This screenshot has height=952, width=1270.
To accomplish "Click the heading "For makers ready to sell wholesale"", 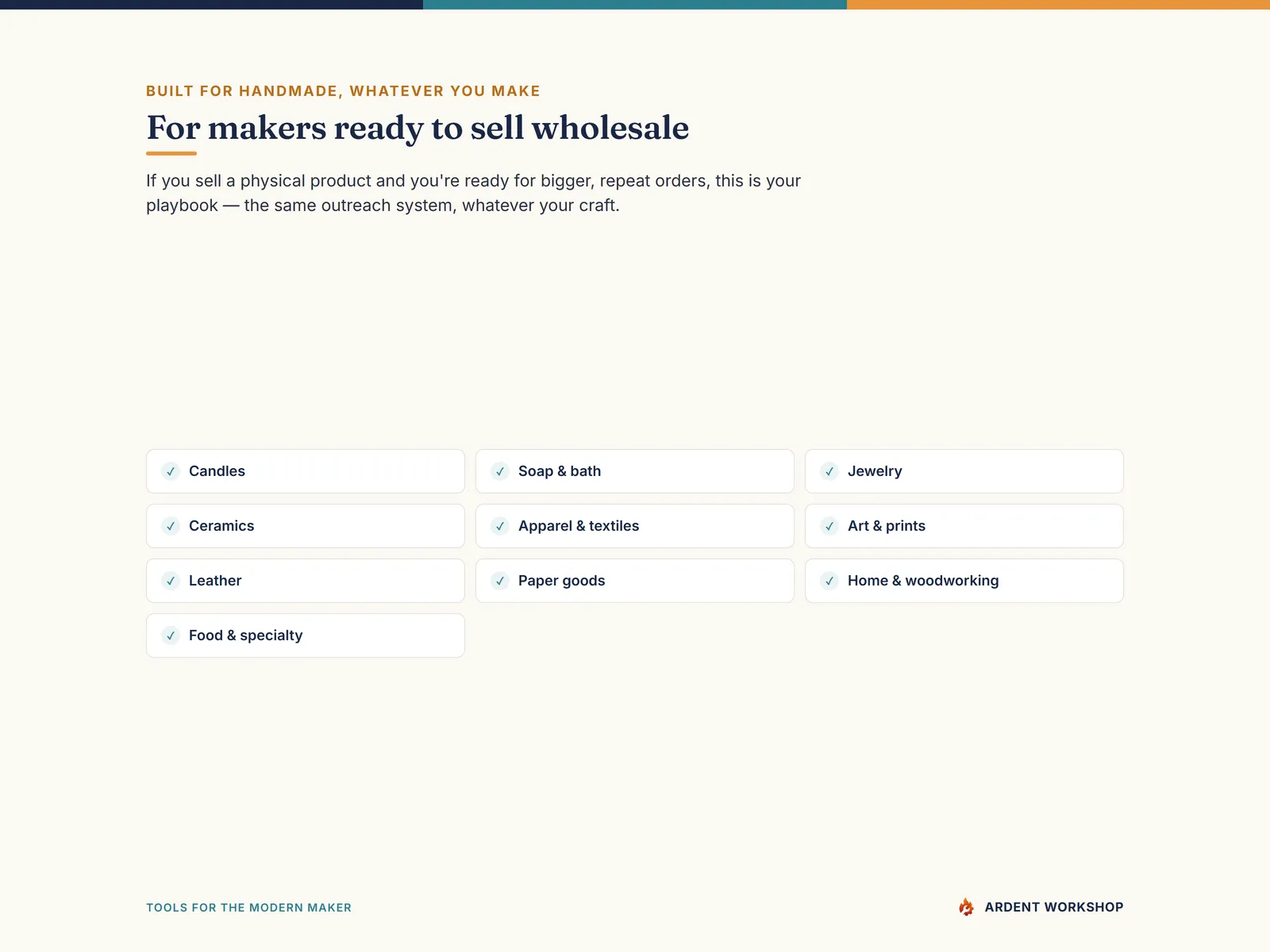I will [x=418, y=128].
